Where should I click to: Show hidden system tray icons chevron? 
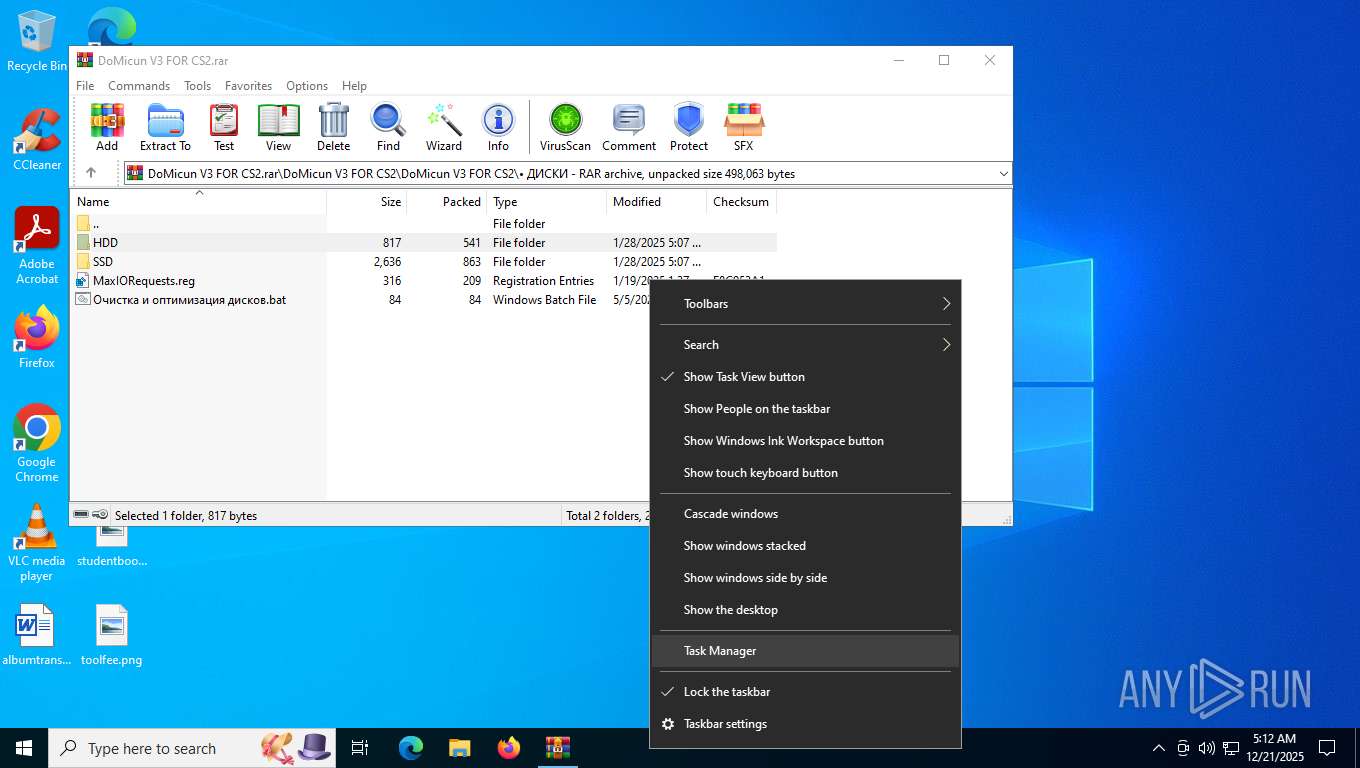point(1159,748)
